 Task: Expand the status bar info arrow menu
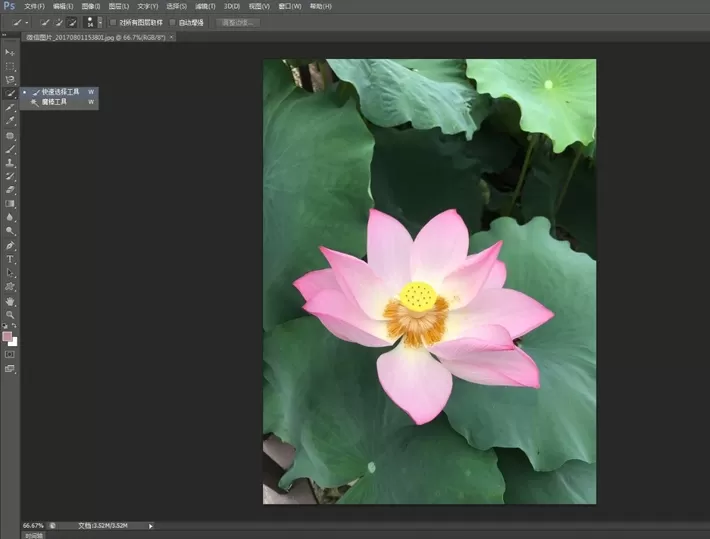[151, 526]
